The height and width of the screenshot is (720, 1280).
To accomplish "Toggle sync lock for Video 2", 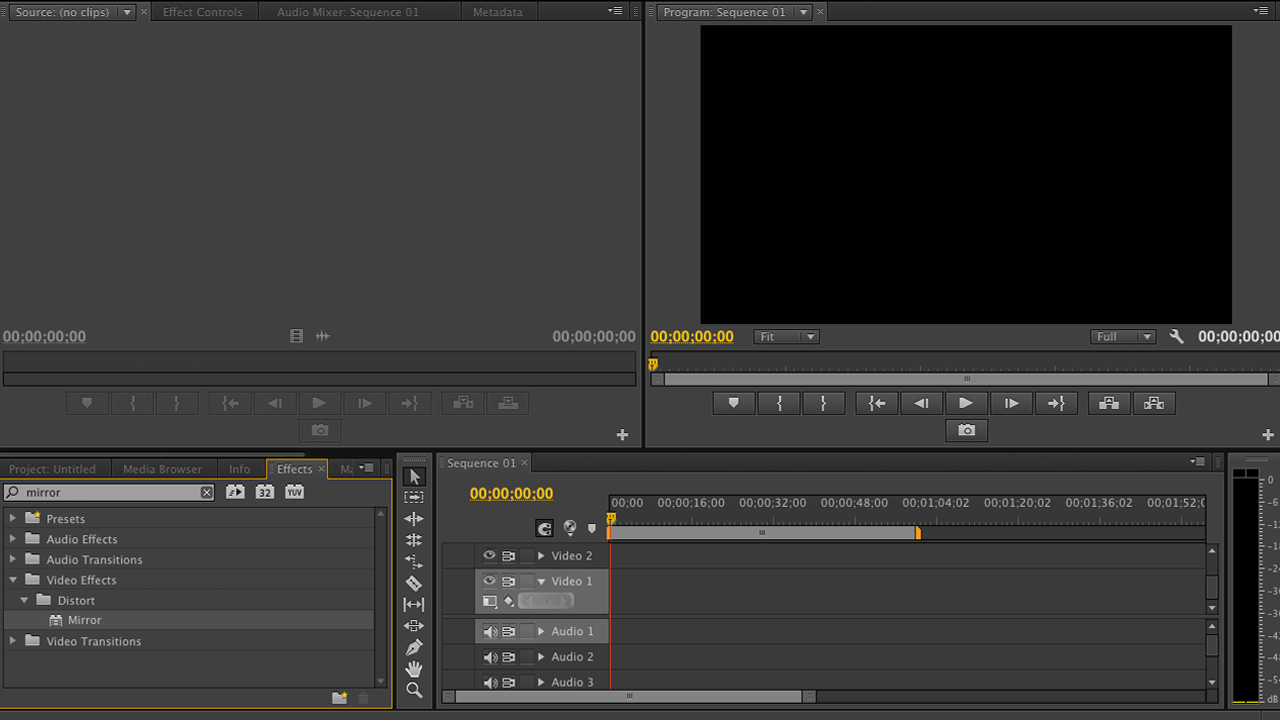I will click(508, 556).
